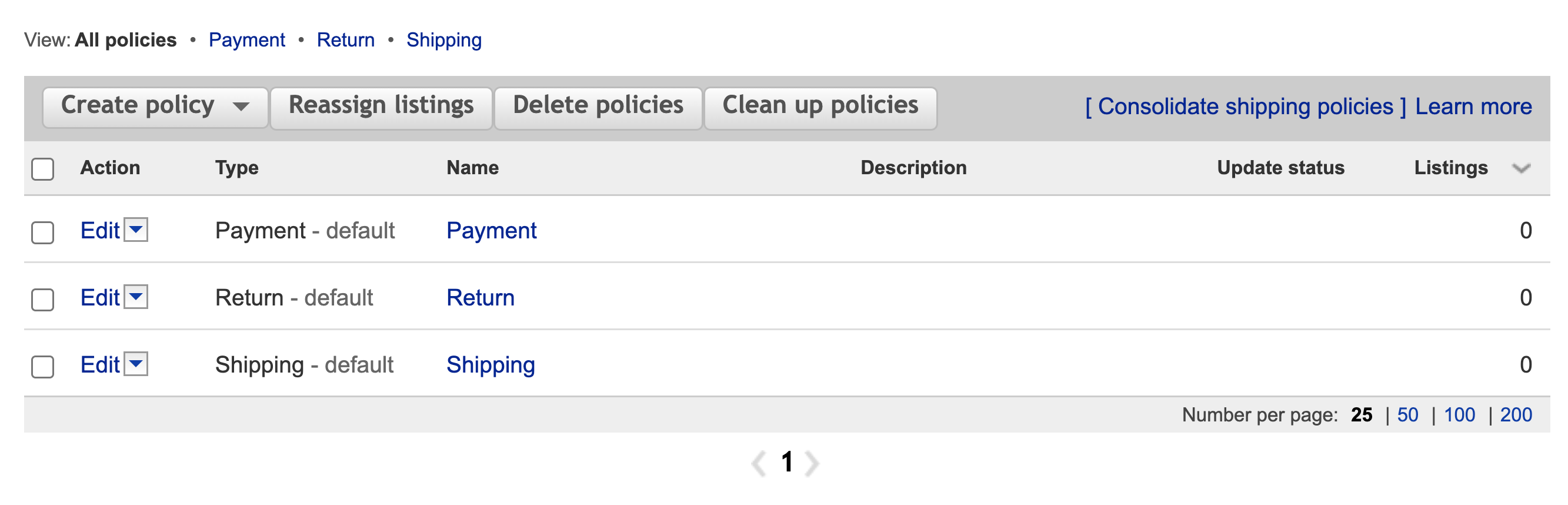Open the Shipping policy name link
The width and height of the screenshot is (1568, 505).
click(491, 365)
